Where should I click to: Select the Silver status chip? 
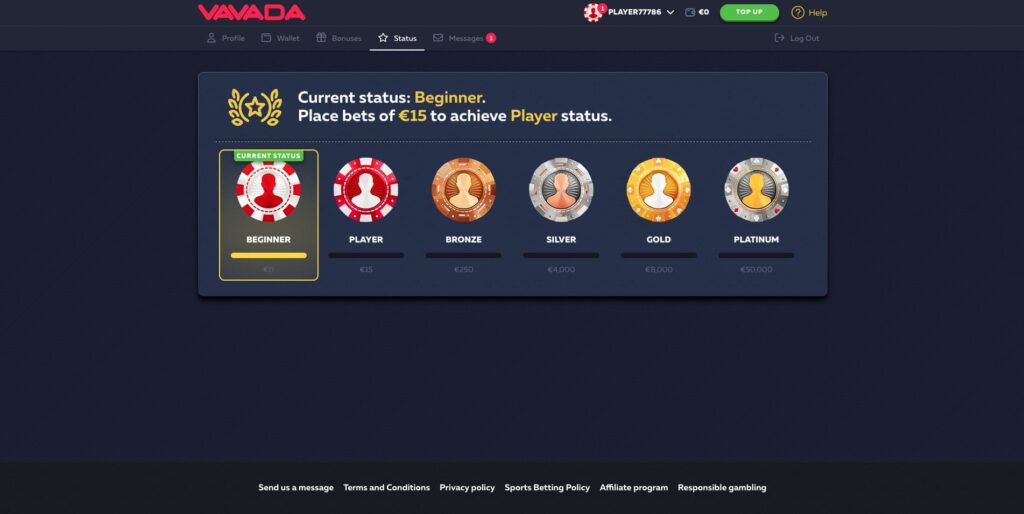pos(561,190)
